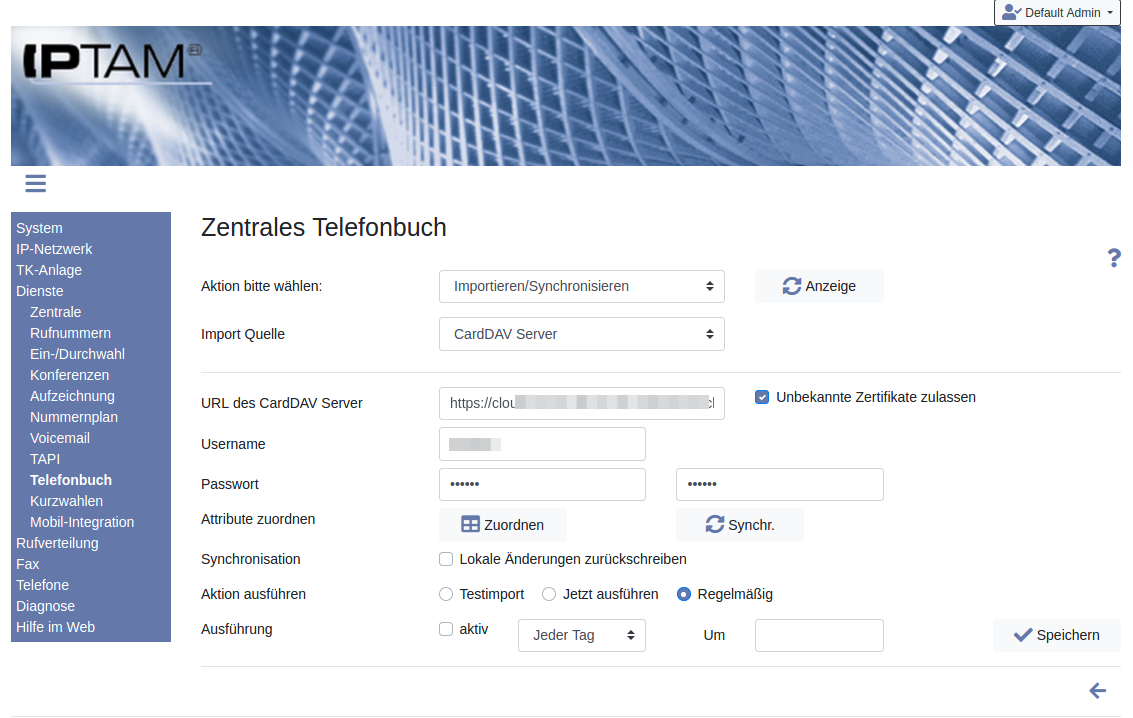Choose the Jetzt ausführen radio option
The height and width of the screenshot is (718, 1133).
[549, 594]
